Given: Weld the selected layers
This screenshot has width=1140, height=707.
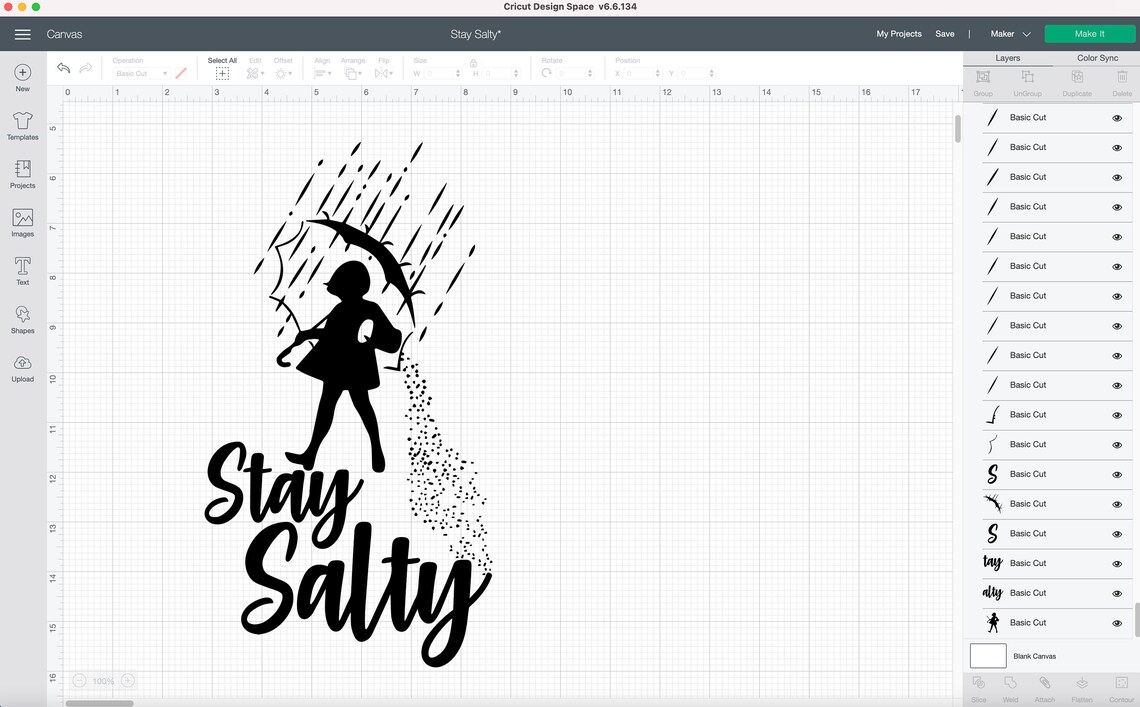Looking at the screenshot, I should [1011, 686].
